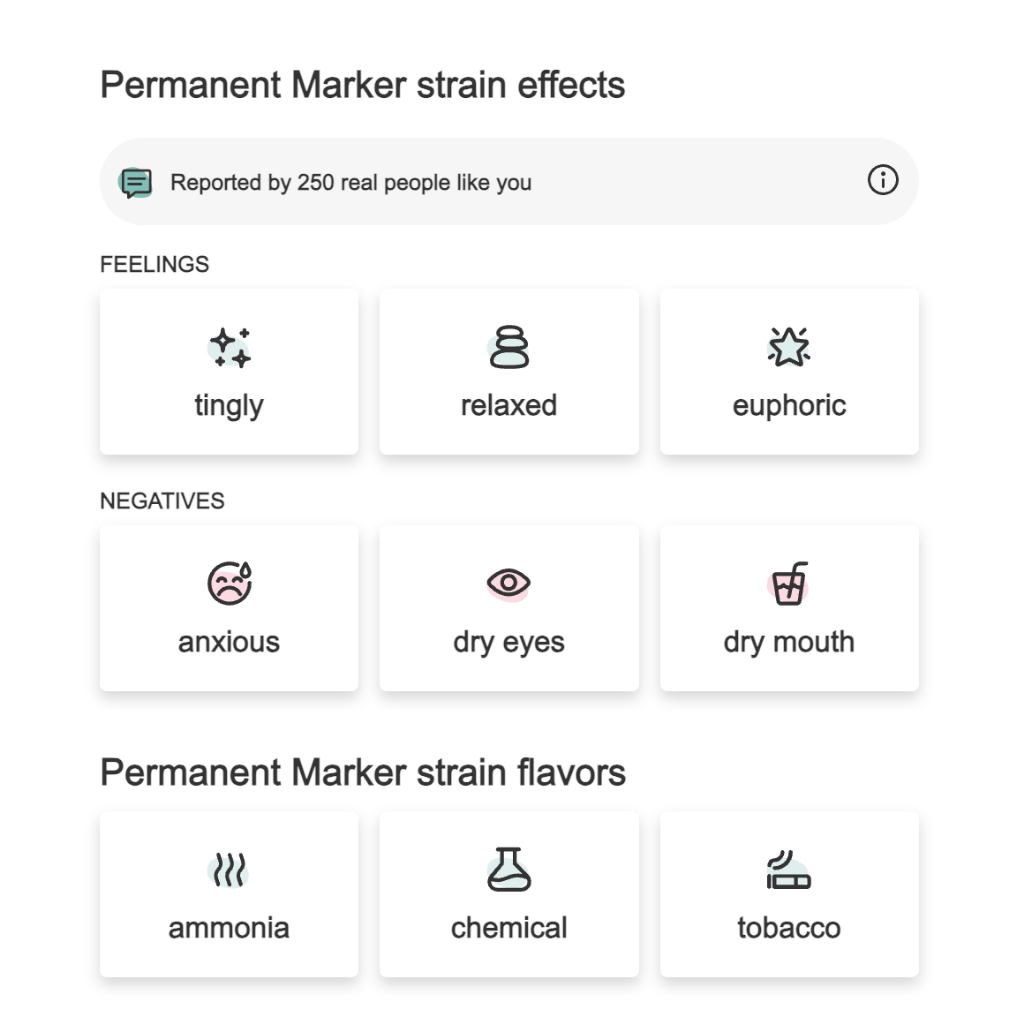Open the relaxed feeling card label
This screenshot has width=1024, height=1024.
click(x=509, y=405)
